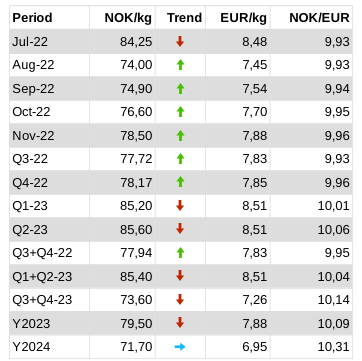Screen dimensions: 362x361
Task: Click the blue sideways arrow for Y2024
Action: click(180, 347)
